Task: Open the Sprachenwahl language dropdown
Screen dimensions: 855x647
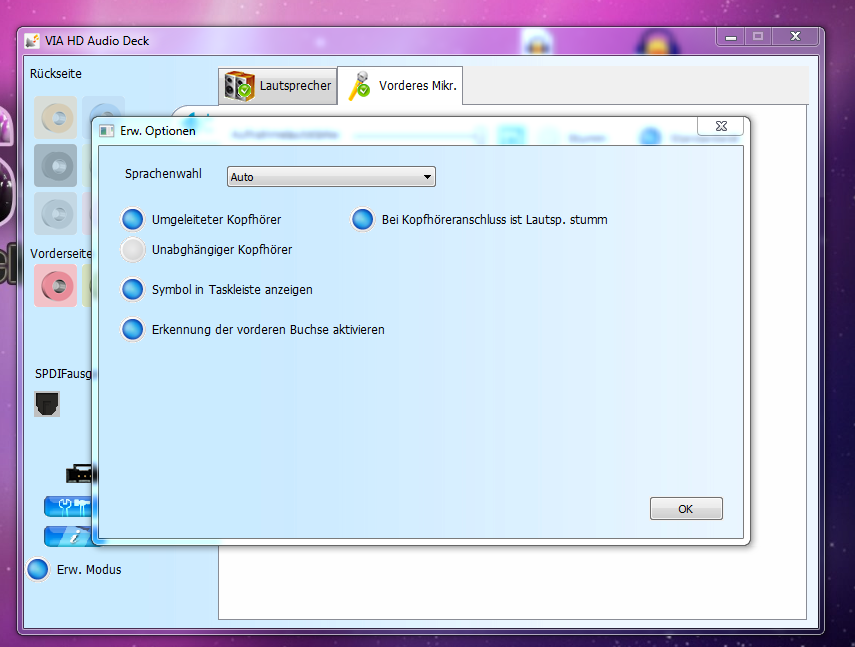Action: (x=331, y=177)
